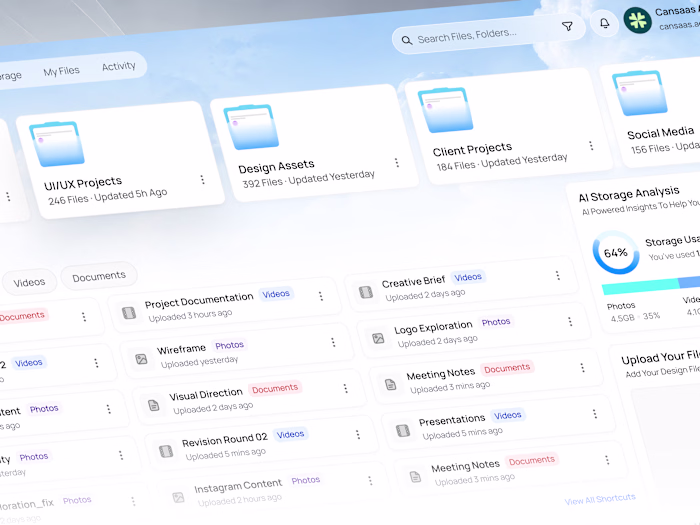This screenshot has height=525, width=700.
Task: Switch to Activity tab
Action: [x=118, y=66]
